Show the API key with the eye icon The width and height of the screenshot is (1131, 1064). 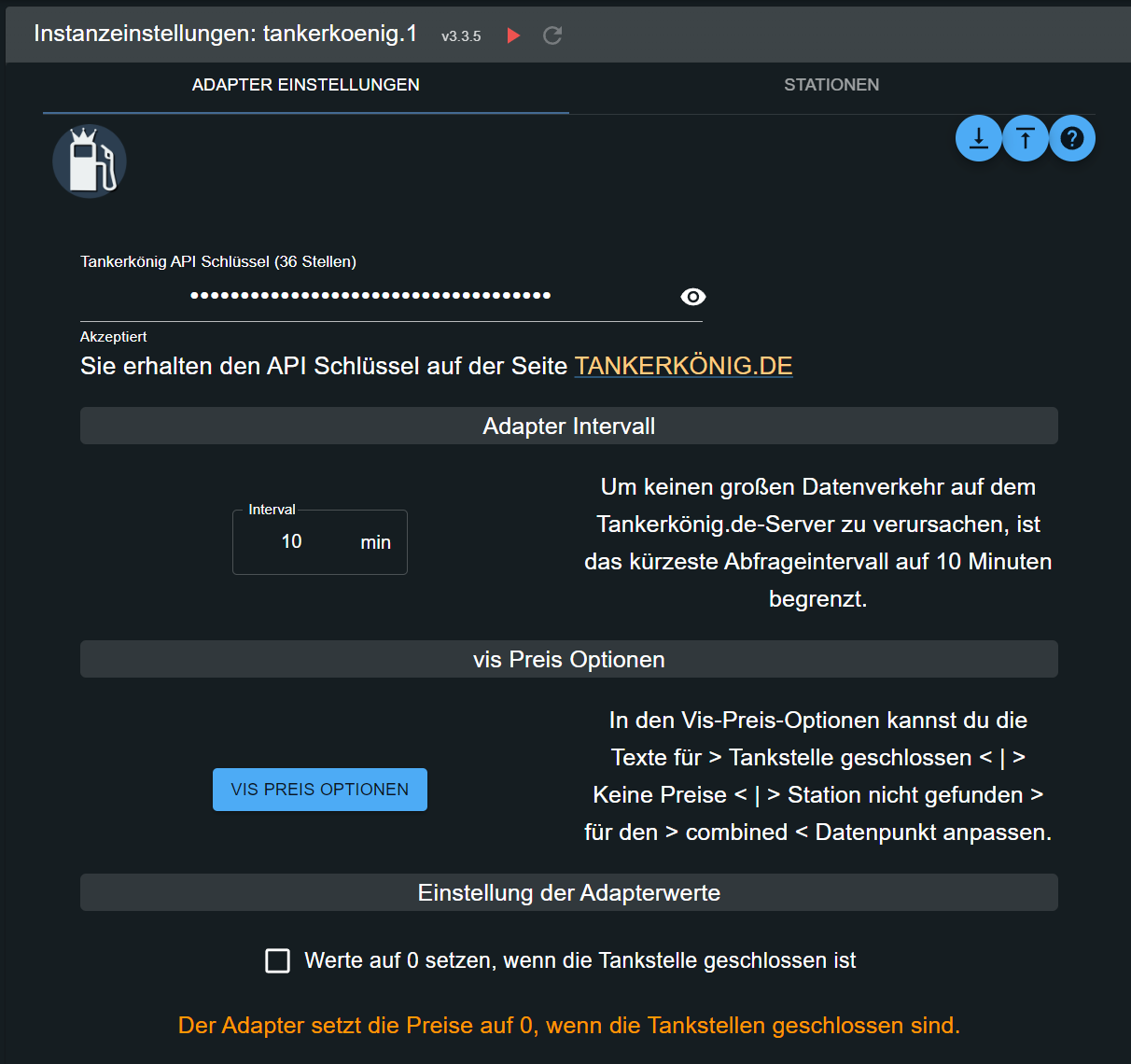tap(693, 297)
